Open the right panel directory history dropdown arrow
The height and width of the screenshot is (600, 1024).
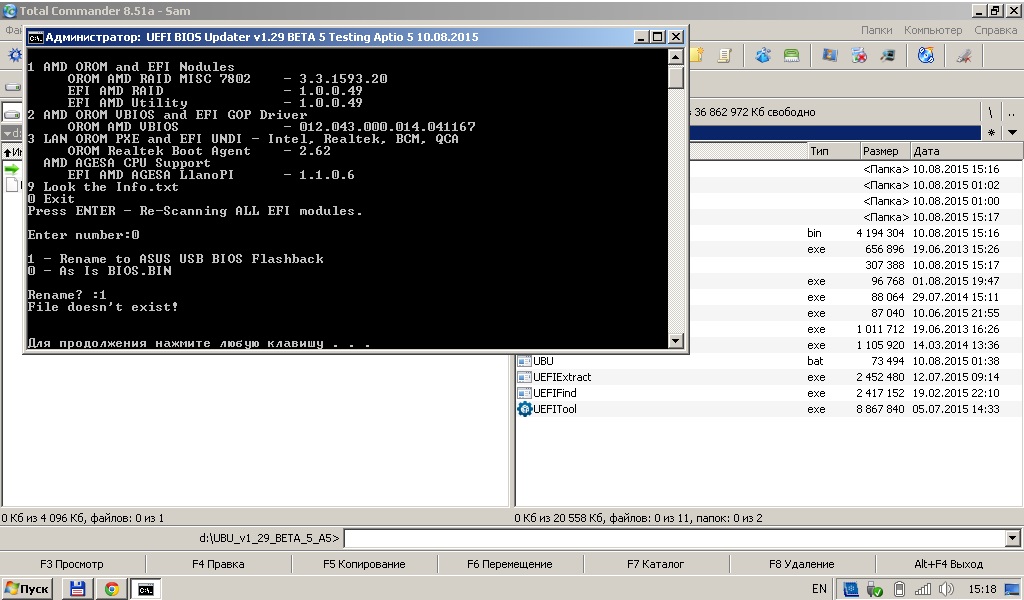[1012, 133]
